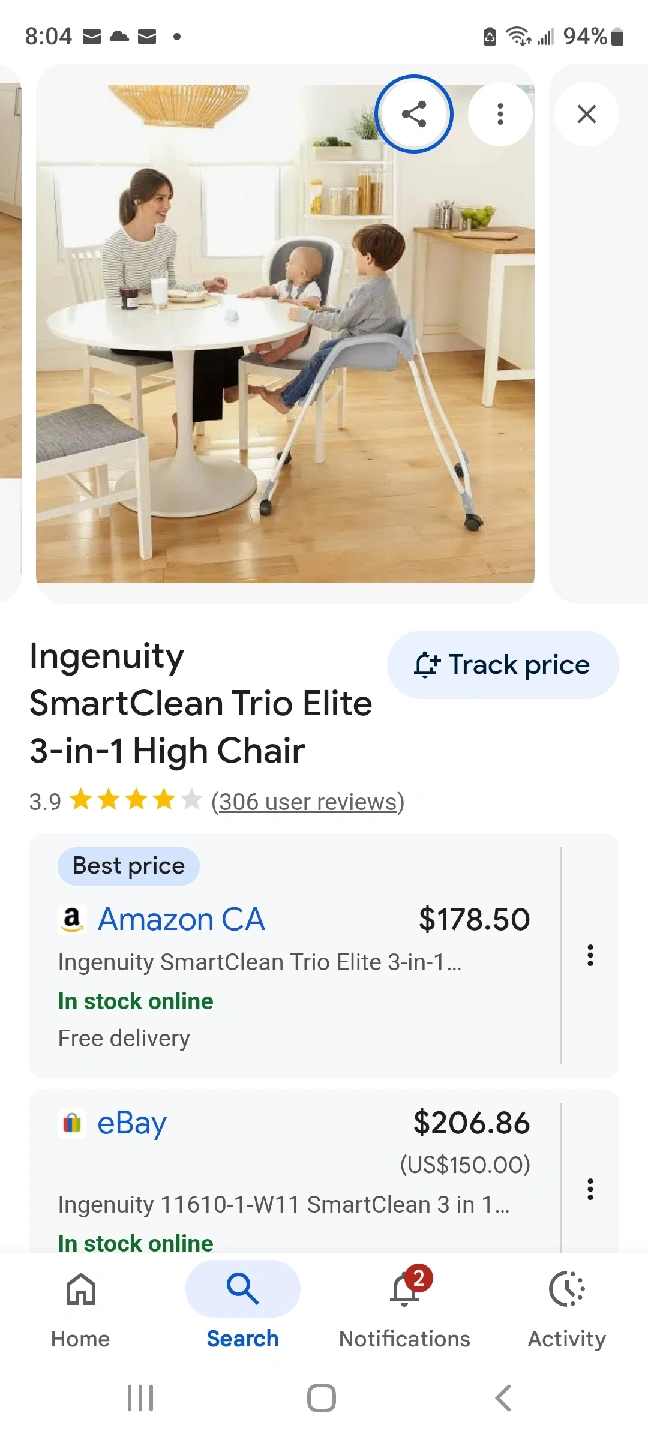
Task: Open Amazon CA seller link
Action: tap(181, 919)
